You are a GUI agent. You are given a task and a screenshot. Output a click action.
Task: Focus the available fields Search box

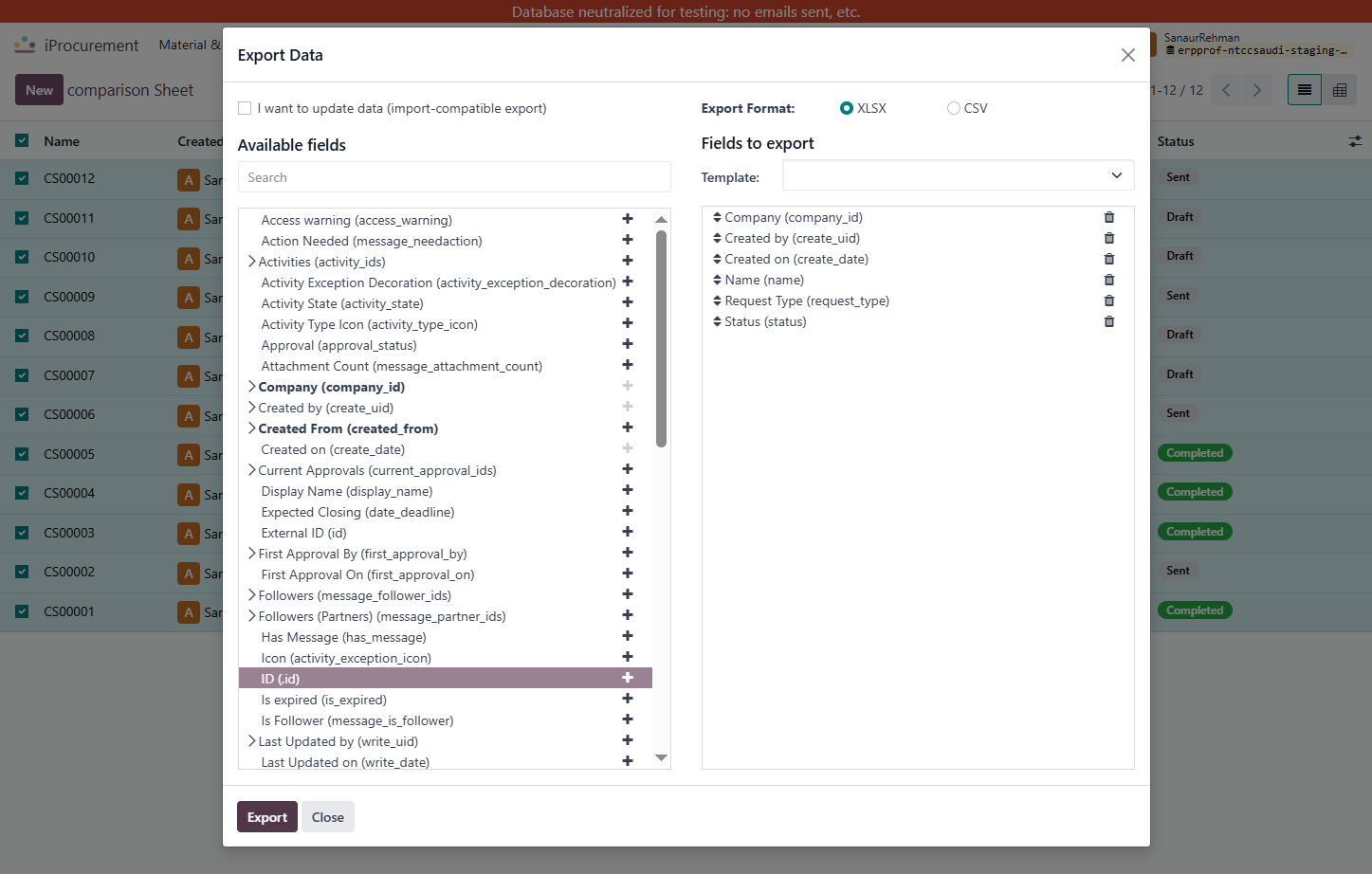(454, 177)
